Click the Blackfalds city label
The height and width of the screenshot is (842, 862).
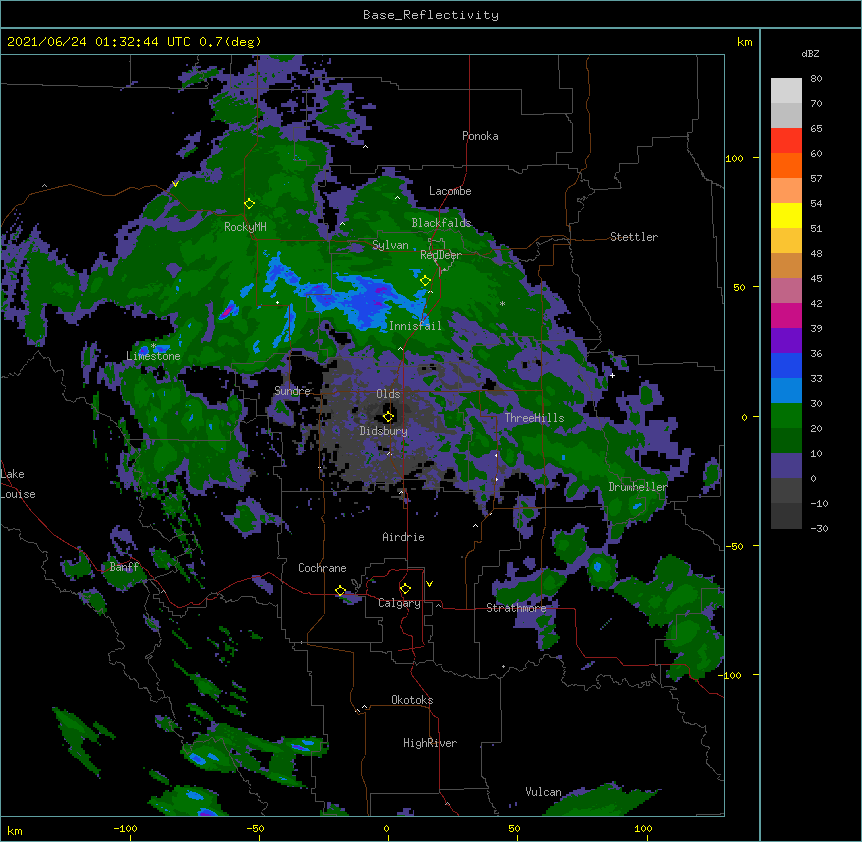click(441, 223)
